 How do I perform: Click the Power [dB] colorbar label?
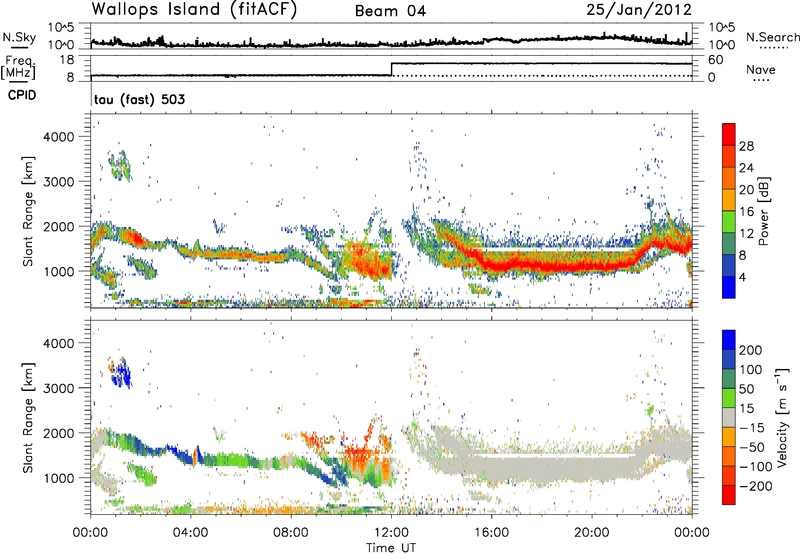(763, 211)
